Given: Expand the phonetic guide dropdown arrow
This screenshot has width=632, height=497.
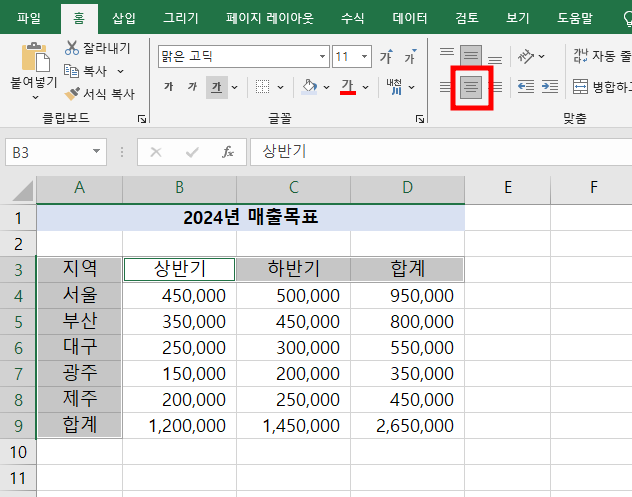Looking at the screenshot, I should [x=412, y=87].
